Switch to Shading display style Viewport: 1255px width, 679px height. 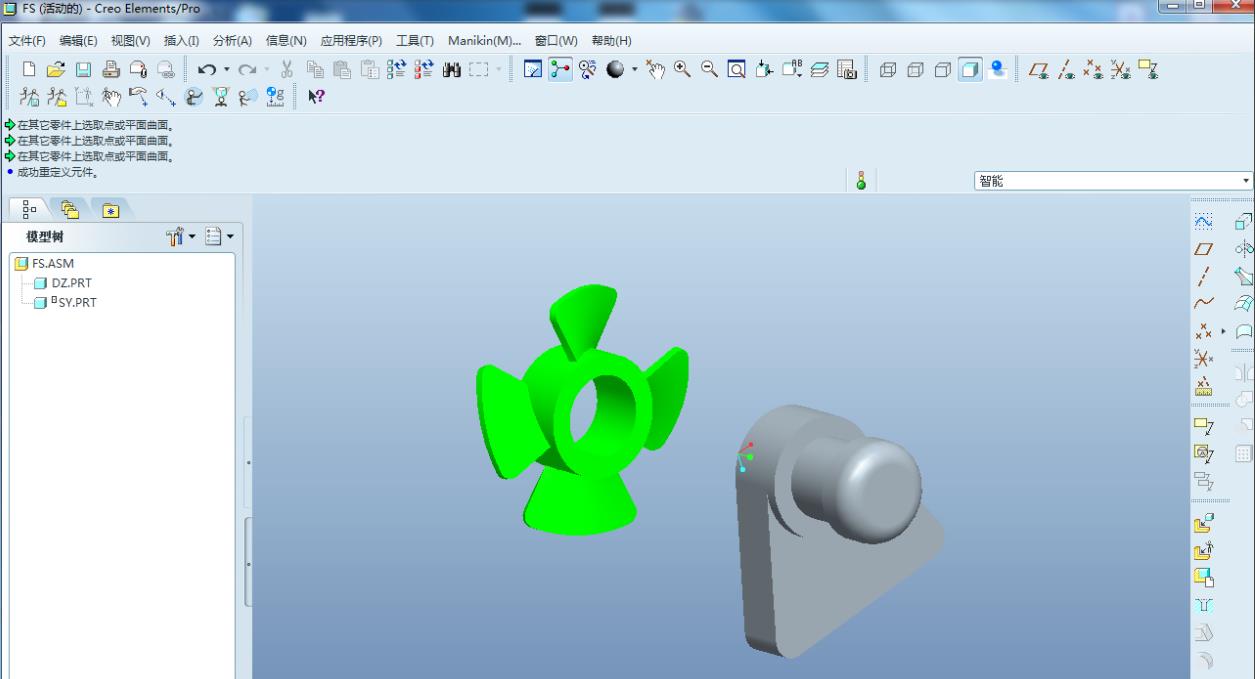point(969,70)
